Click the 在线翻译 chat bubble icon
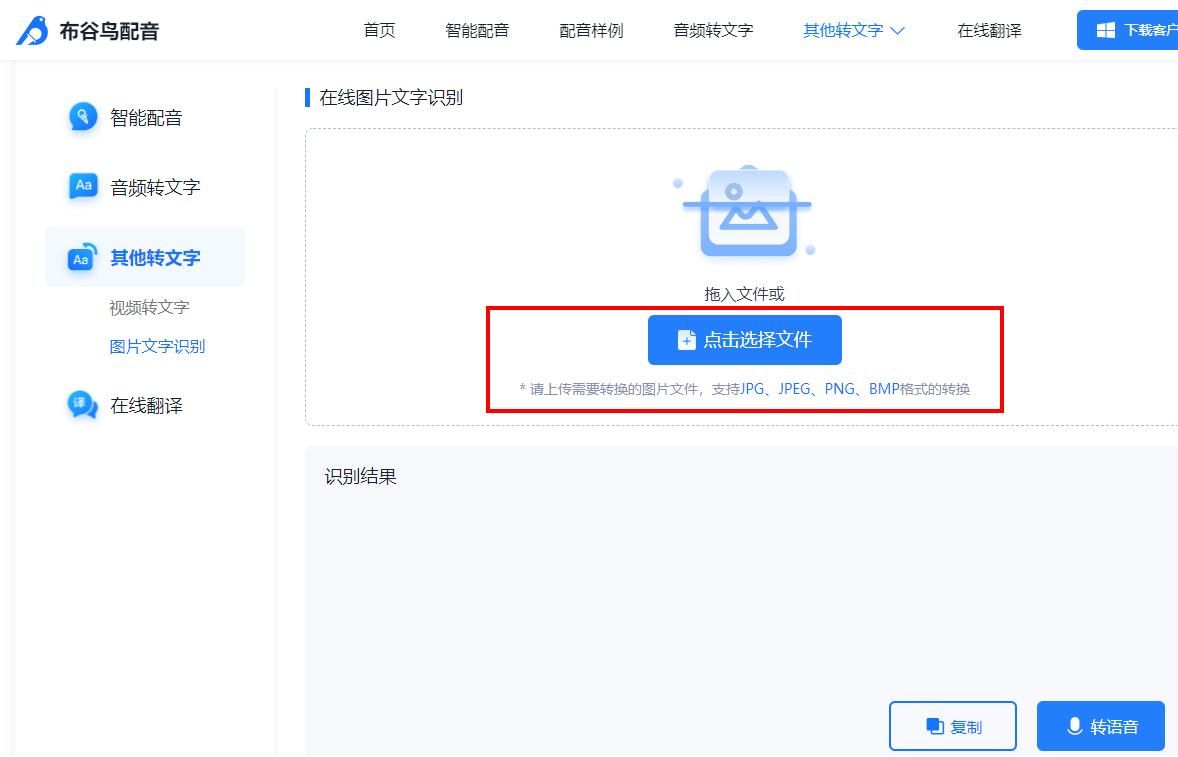Viewport: 1178px width, 757px height. pos(83,405)
